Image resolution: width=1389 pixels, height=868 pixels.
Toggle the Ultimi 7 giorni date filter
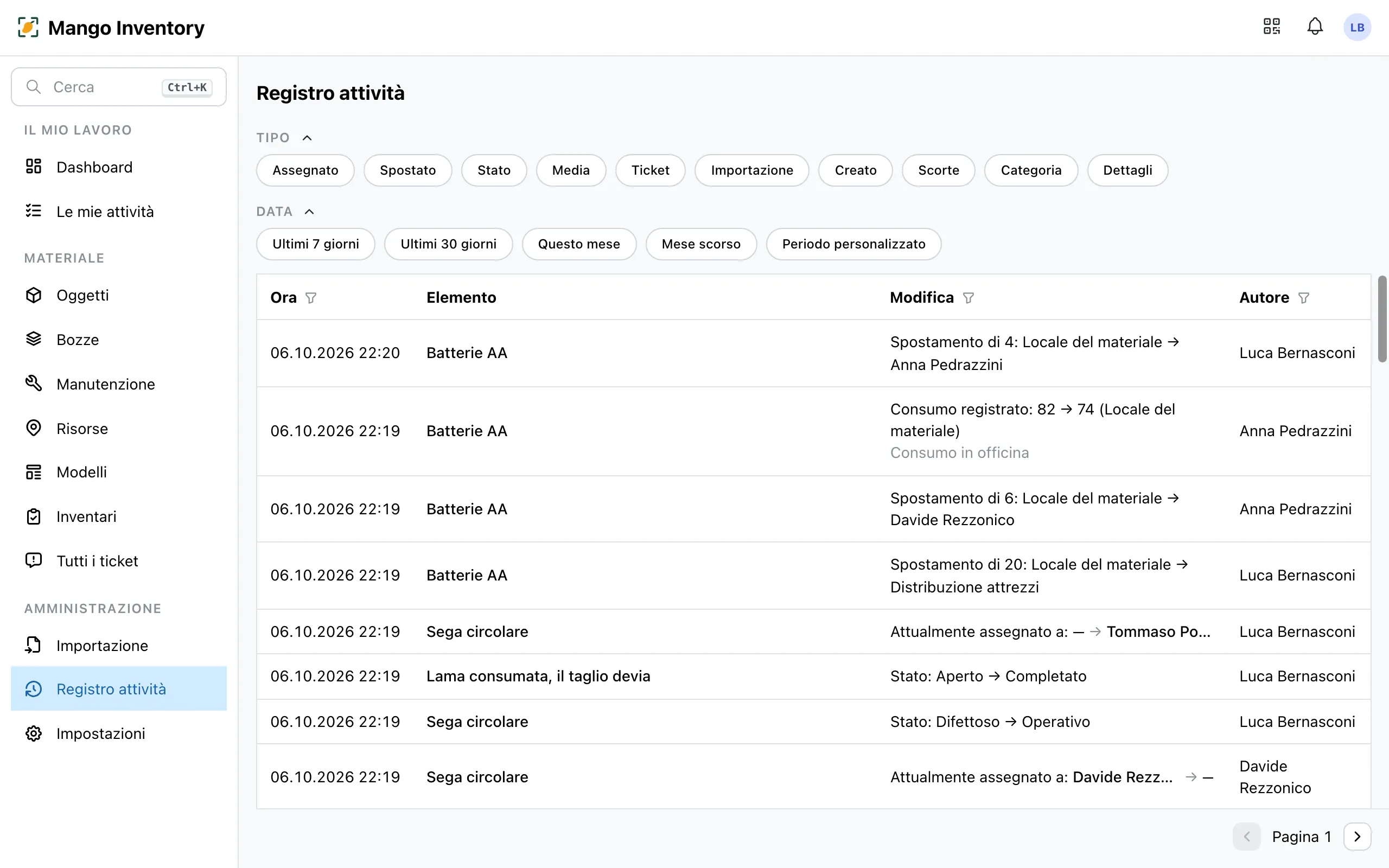(x=316, y=245)
